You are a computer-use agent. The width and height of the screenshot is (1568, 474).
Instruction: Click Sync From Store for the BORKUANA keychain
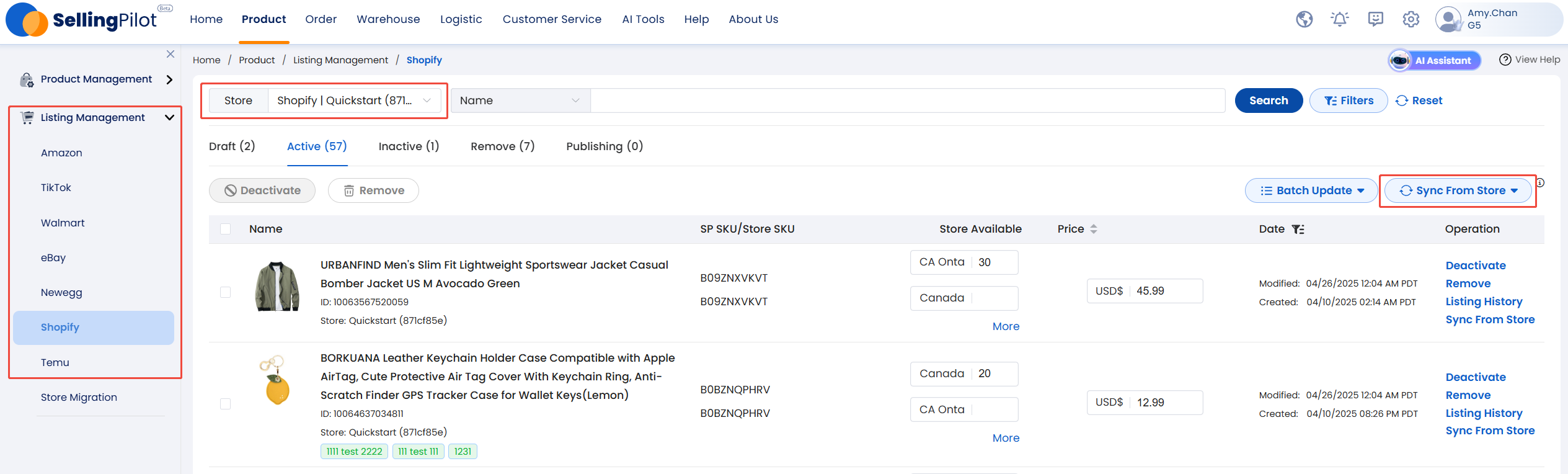1490,431
